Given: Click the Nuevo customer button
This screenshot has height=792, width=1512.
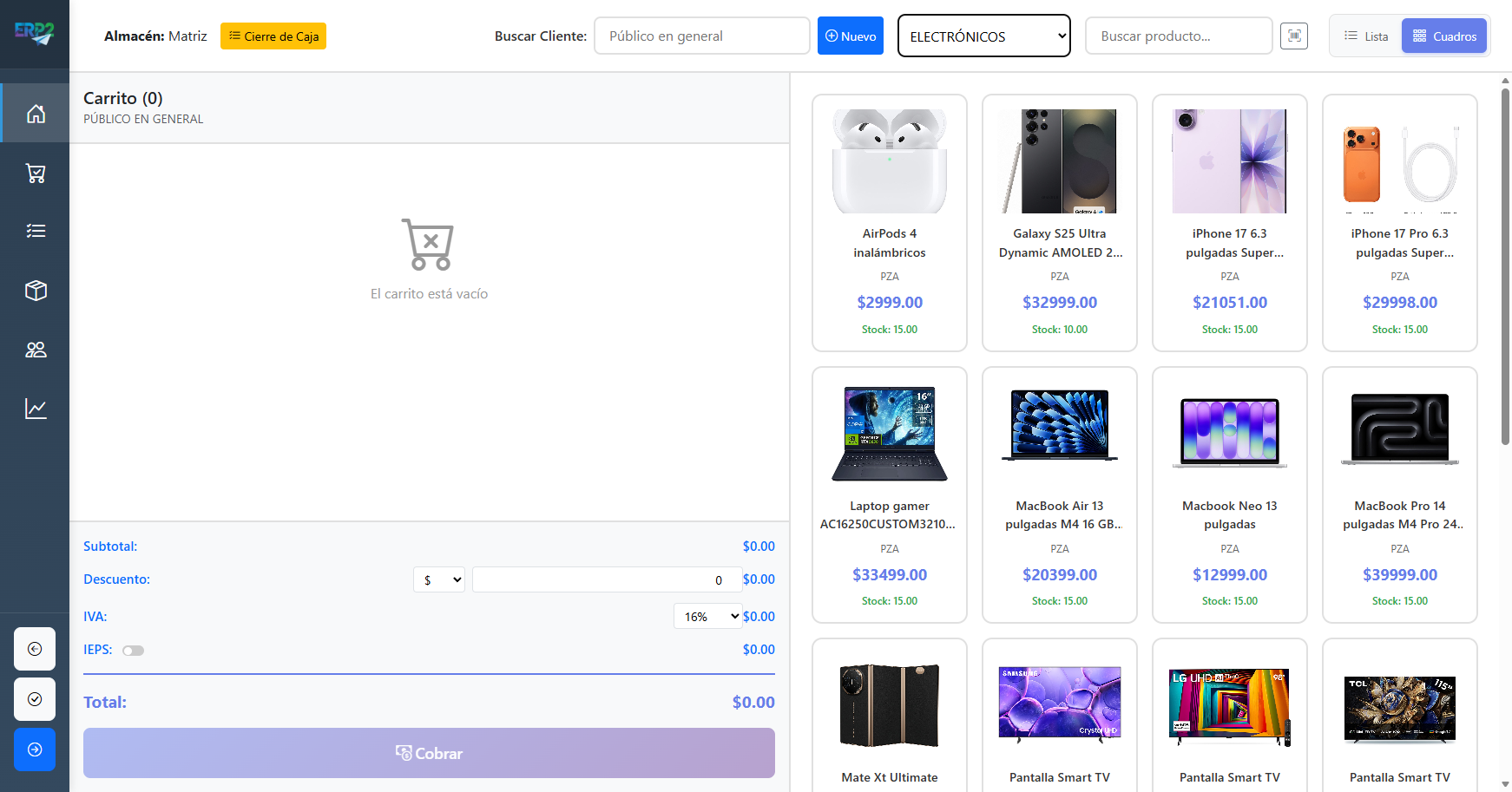Looking at the screenshot, I should [850, 36].
